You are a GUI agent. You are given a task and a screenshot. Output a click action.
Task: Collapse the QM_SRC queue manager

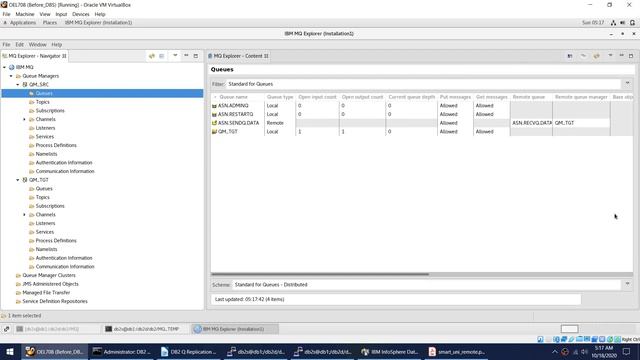coord(18,84)
